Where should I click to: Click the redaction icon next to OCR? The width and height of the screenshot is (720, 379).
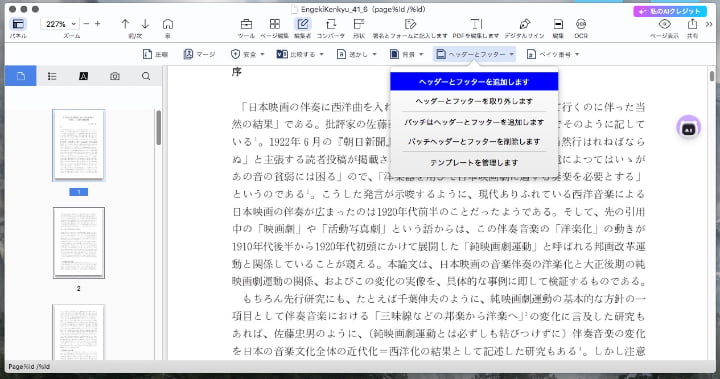tap(558, 24)
